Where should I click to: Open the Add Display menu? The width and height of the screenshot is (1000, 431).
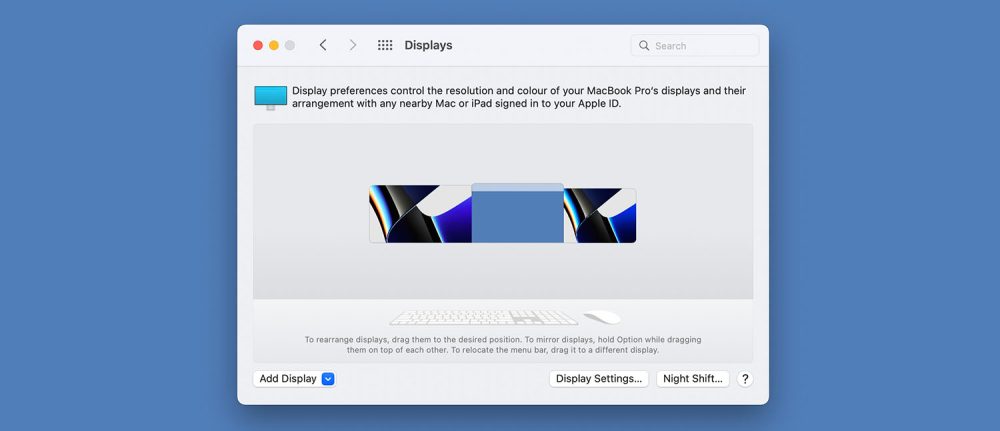click(x=287, y=379)
